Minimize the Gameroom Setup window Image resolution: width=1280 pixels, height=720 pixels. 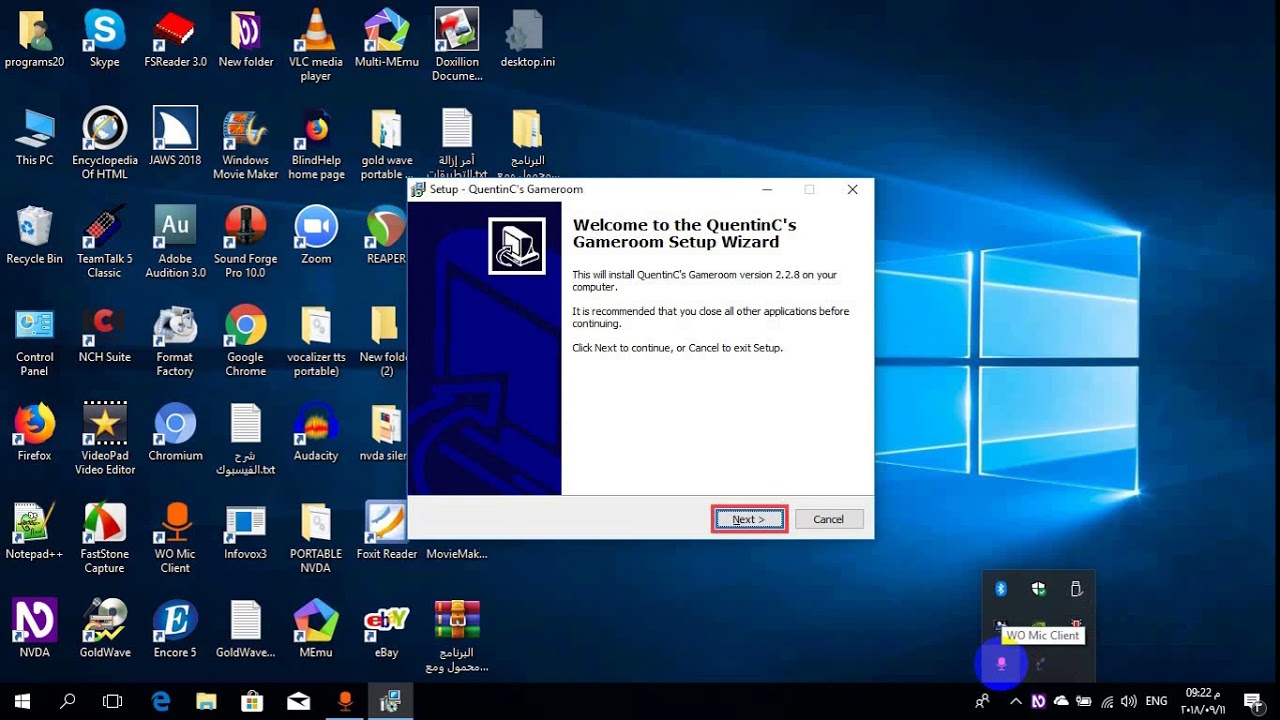[x=767, y=189]
